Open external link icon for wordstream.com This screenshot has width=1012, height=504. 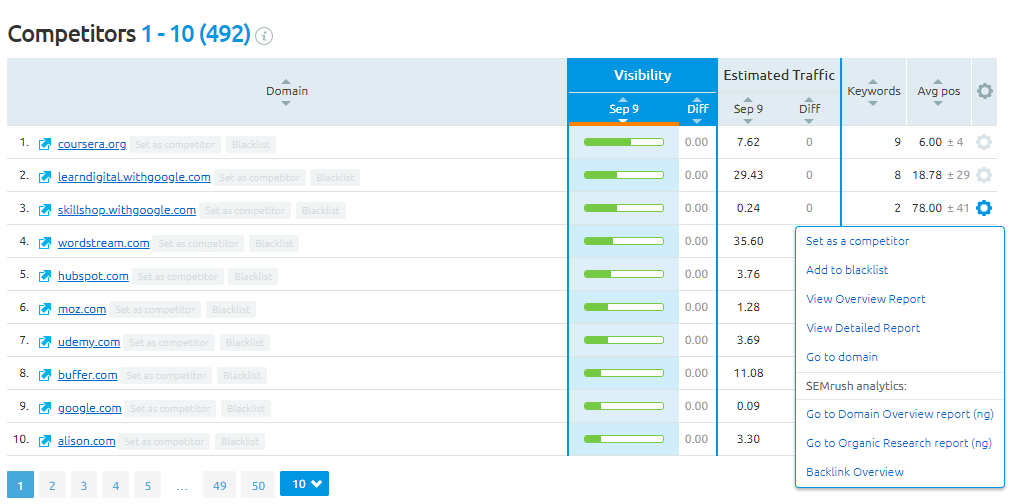[x=45, y=243]
